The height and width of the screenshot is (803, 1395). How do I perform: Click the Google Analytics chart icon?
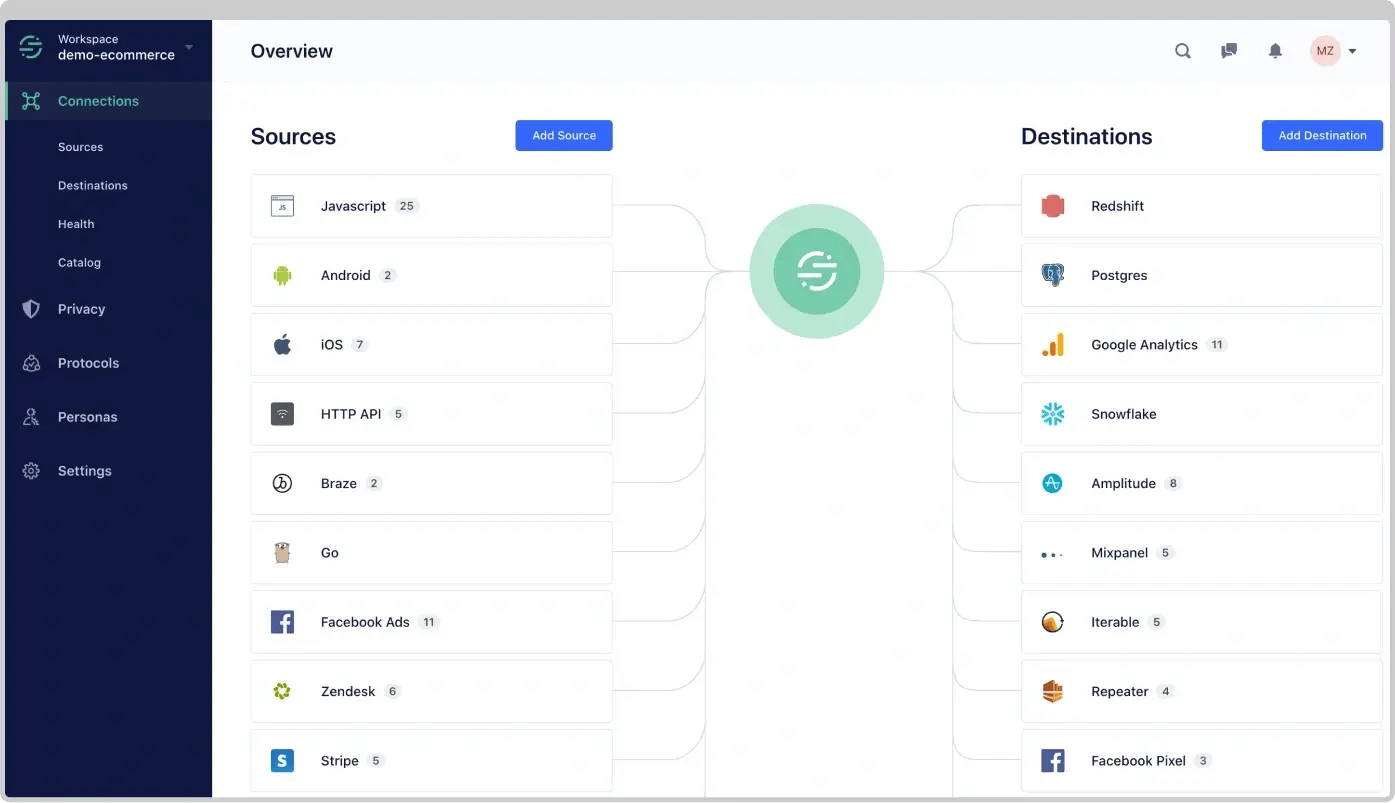coord(1052,345)
